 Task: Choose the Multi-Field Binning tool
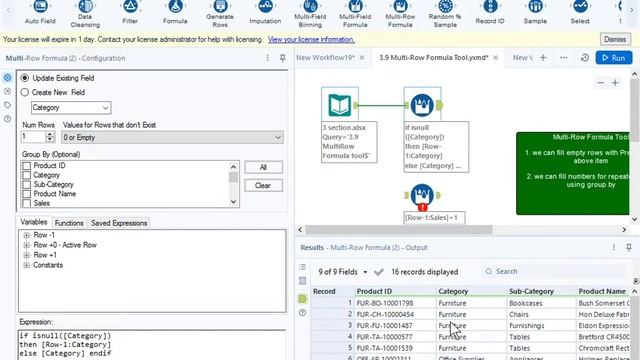310,6
